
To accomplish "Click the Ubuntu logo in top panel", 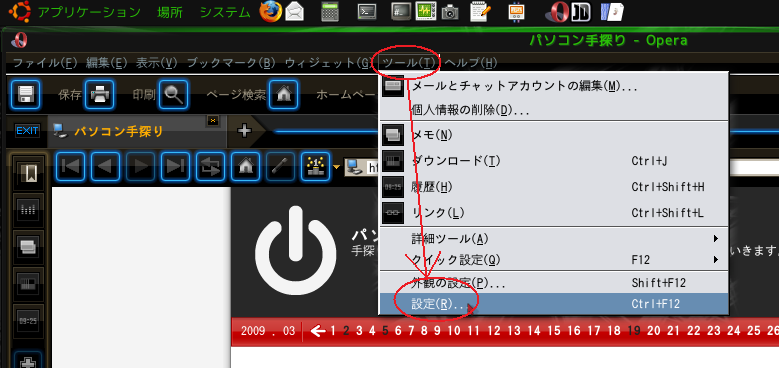I will [x=20, y=11].
